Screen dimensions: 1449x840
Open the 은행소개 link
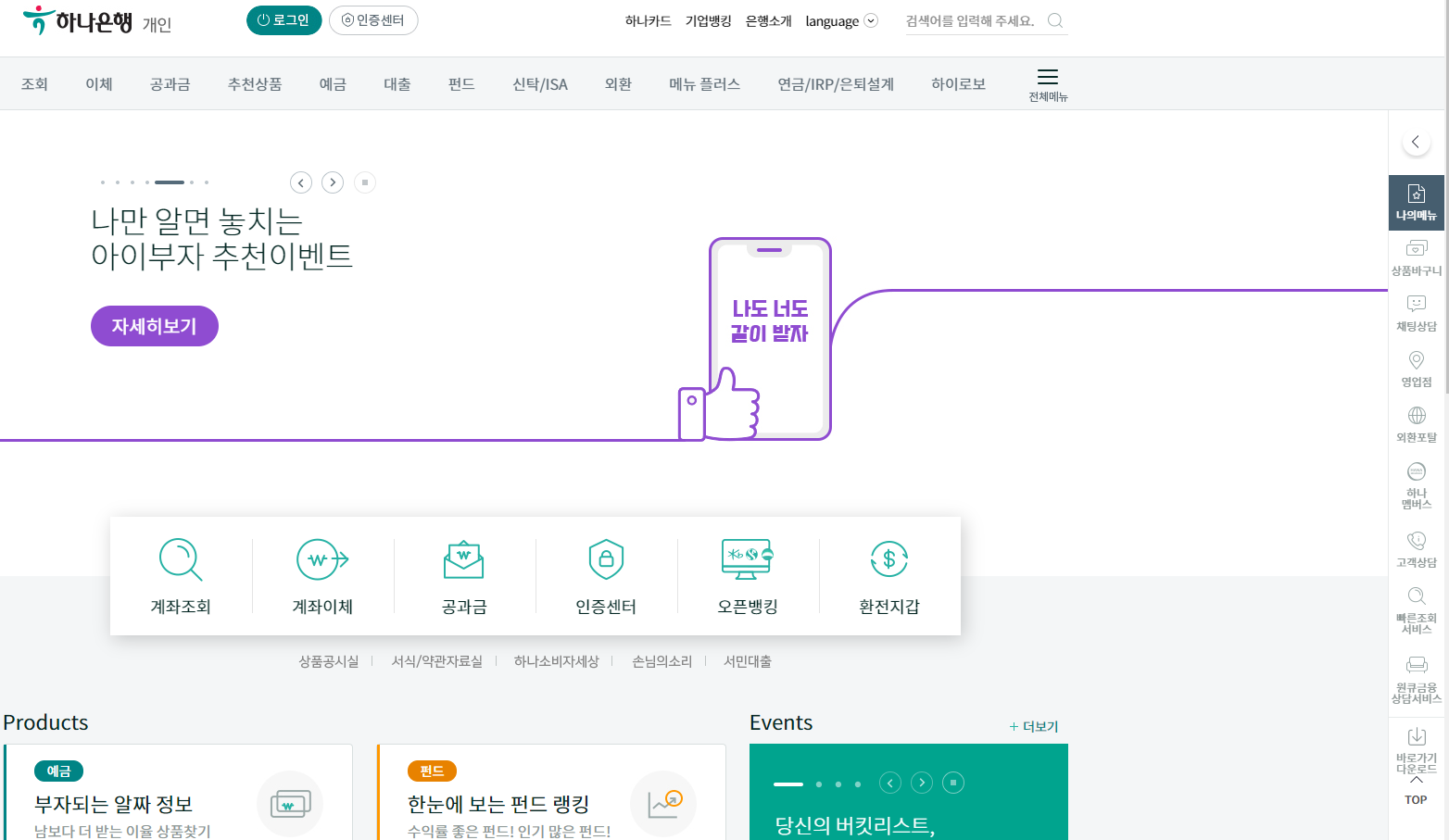(769, 20)
